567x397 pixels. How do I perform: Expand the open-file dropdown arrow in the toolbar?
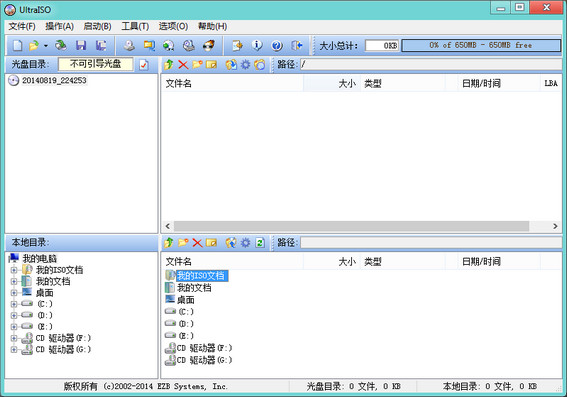pos(46,46)
